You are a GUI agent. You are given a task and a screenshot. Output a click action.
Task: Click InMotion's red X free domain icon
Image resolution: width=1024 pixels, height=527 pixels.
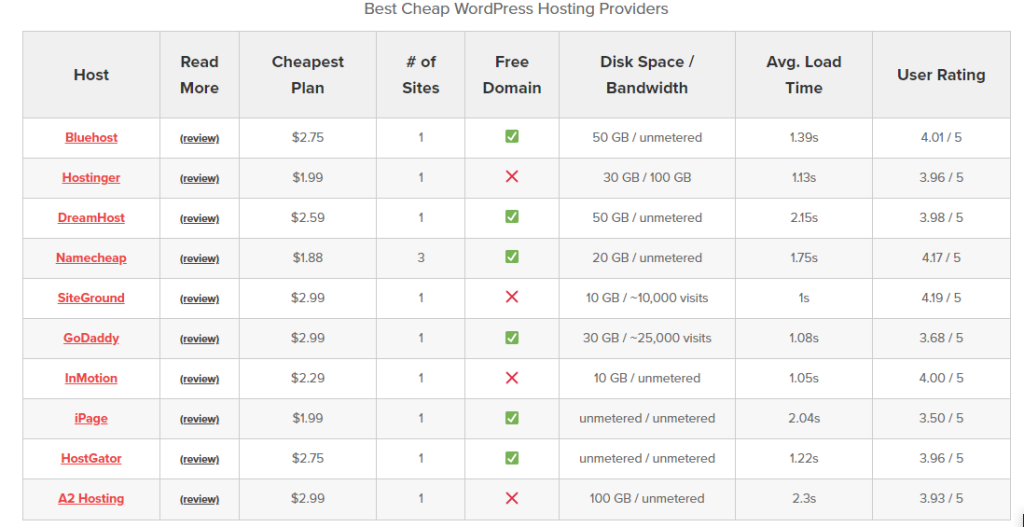tap(512, 377)
